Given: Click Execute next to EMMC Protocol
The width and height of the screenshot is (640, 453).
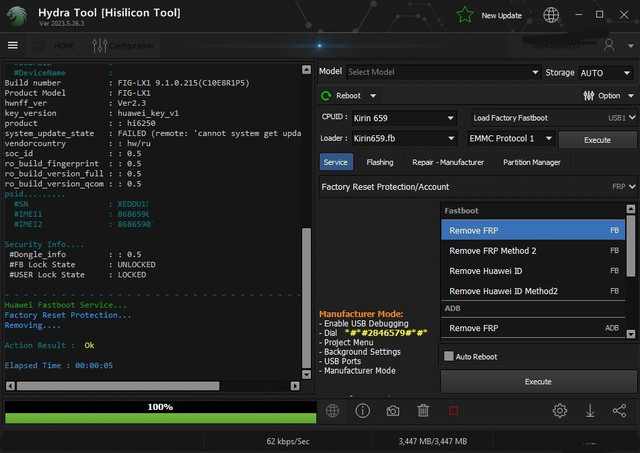Looking at the screenshot, I should (x=597, y=140).
